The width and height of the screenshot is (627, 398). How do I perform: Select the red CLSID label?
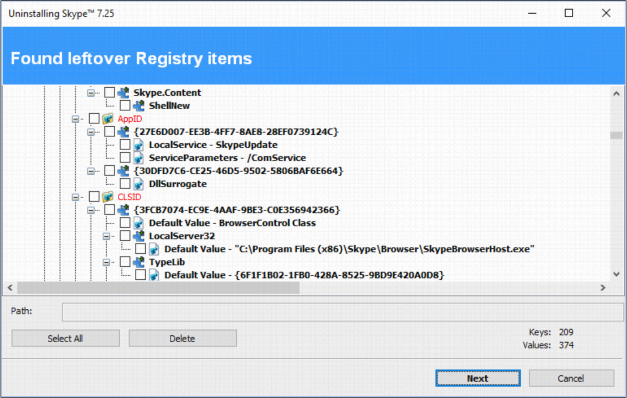[x=129, y=197]
